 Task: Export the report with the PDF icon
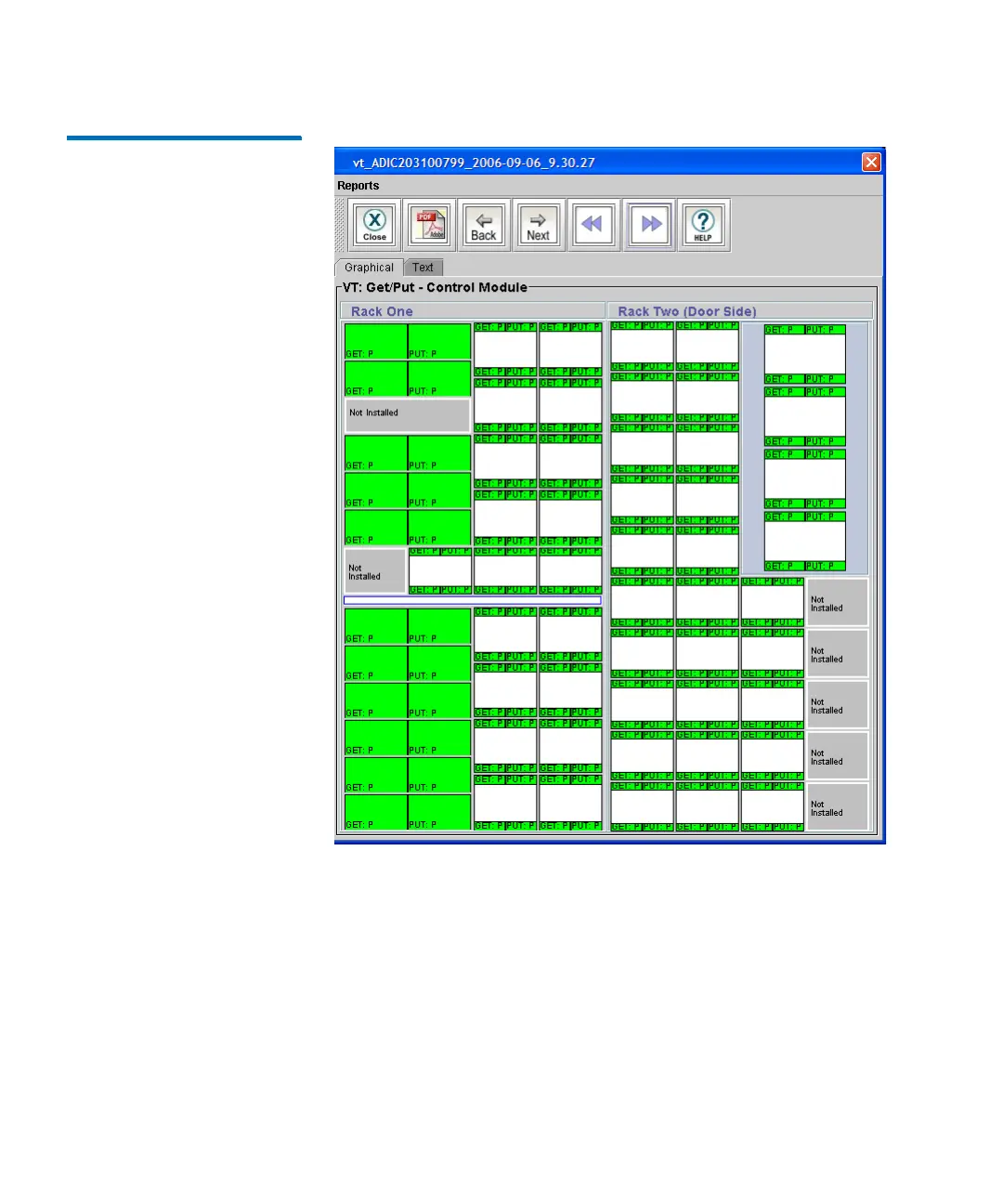429,225
